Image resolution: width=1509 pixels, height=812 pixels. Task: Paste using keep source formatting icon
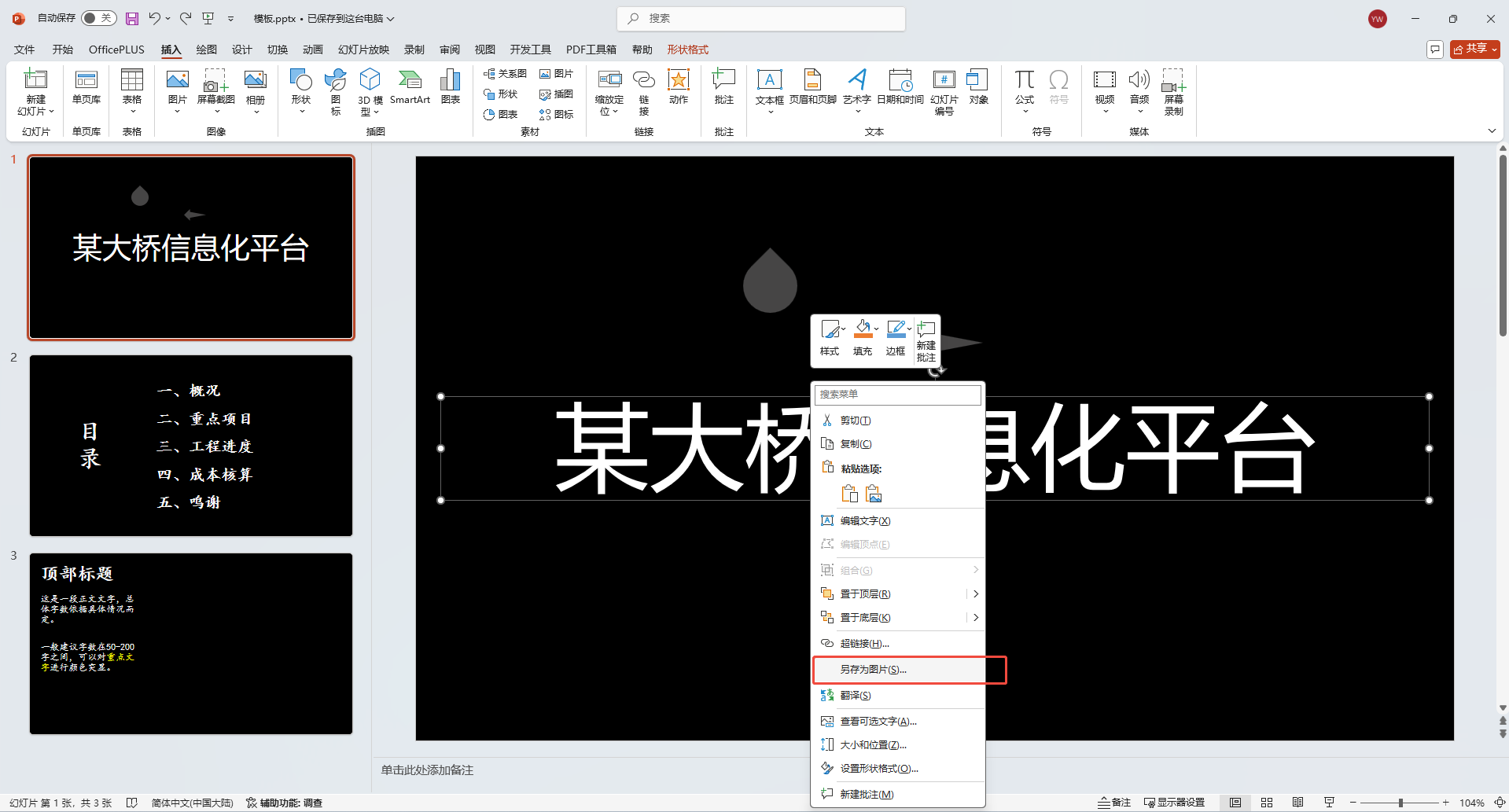[849, 494]
